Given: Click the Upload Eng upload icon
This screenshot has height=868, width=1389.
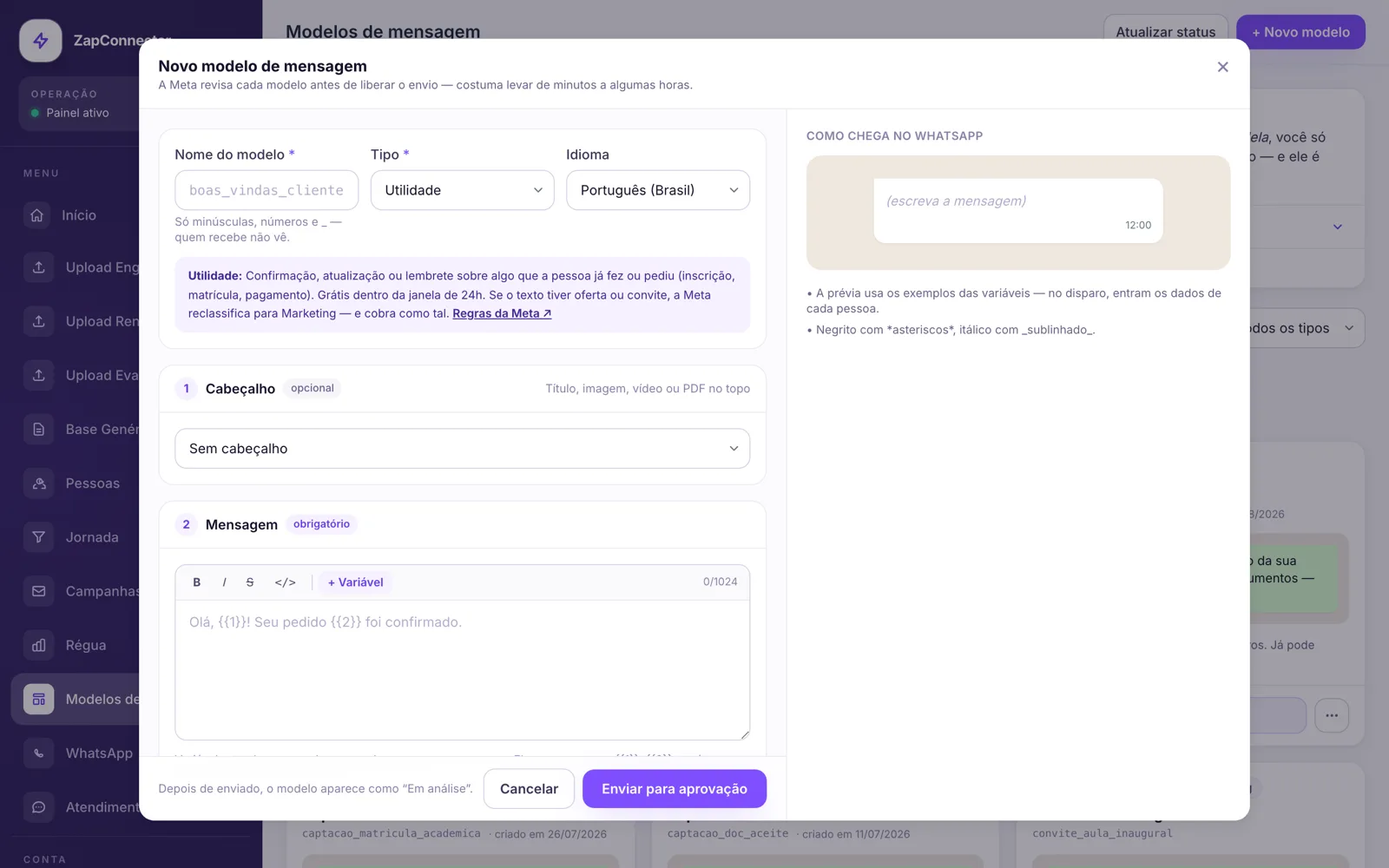Looking at the screenshot, I should point(39,267).
